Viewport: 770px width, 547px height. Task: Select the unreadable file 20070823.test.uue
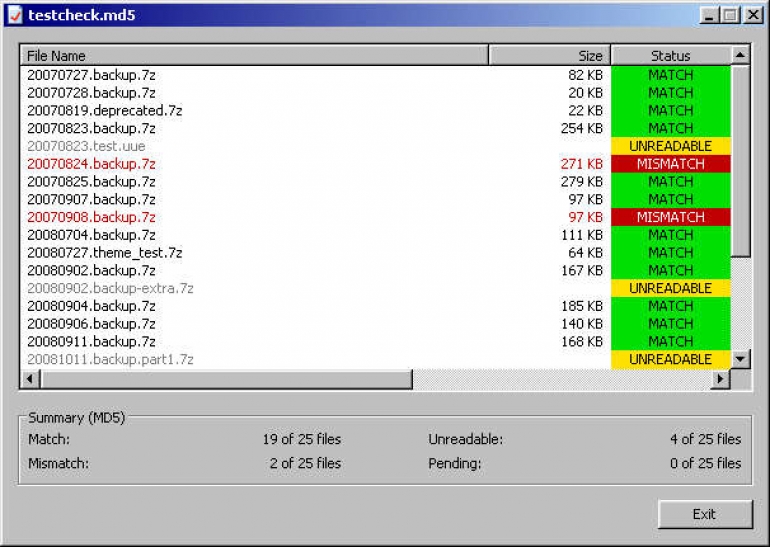(86, 146)
